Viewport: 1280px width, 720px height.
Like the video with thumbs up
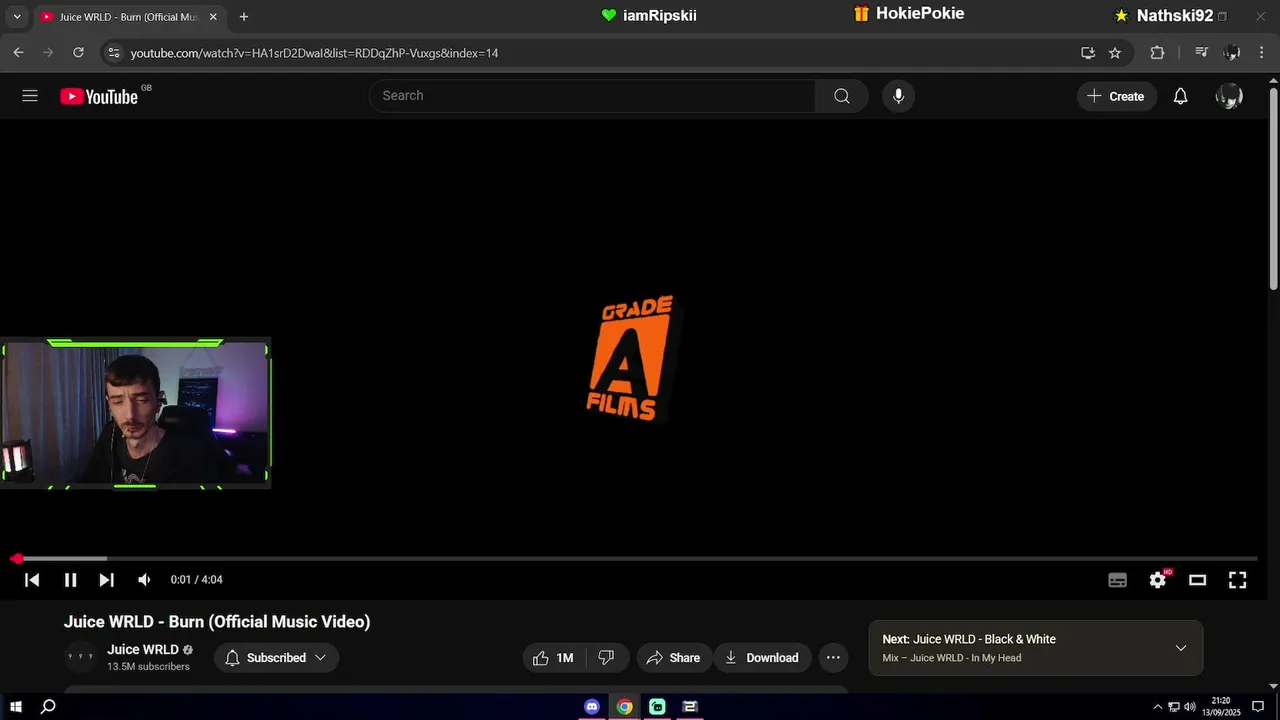(553, 658)
